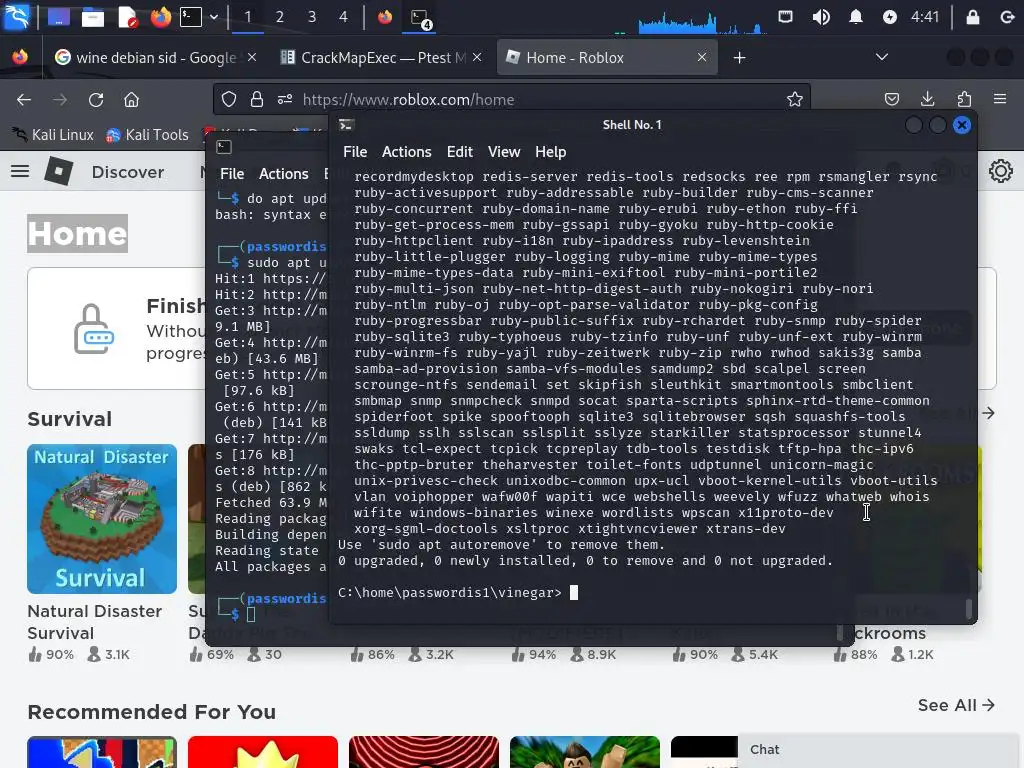Select the grouped terminal windows taskbar icon
1024x768 pixels.
[x=420, y=18]
